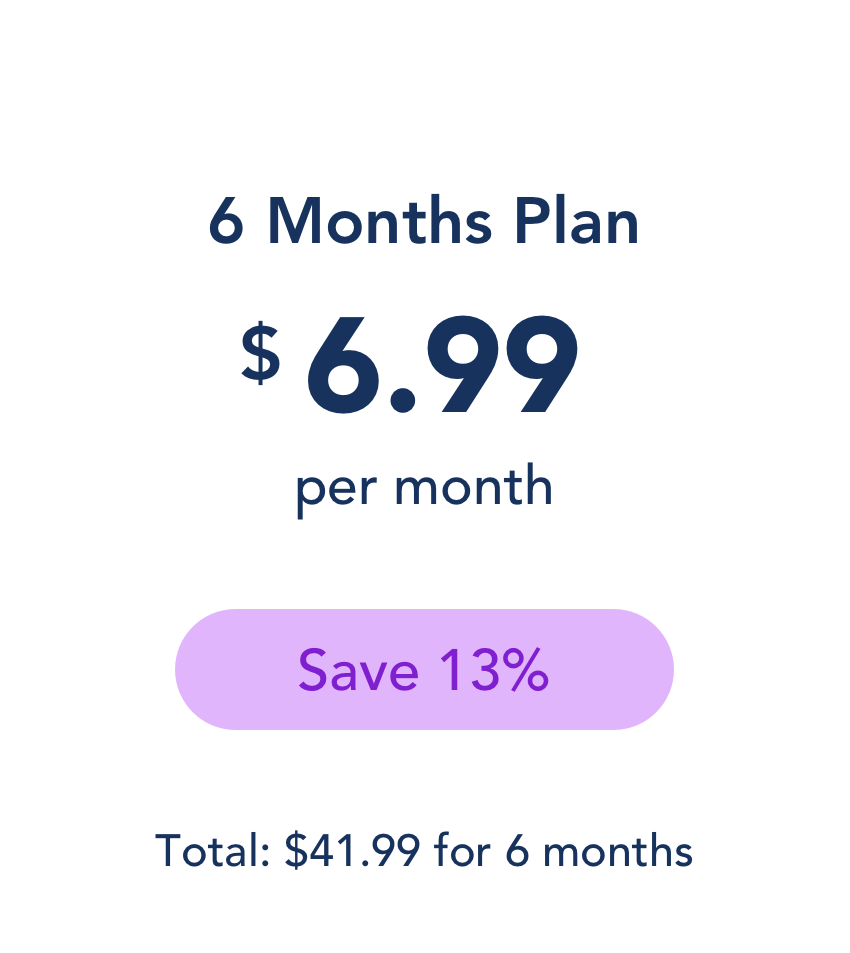Click the word Plan in the heading
Viewport: 850px width, 953px height.
[x=577, y=222]
